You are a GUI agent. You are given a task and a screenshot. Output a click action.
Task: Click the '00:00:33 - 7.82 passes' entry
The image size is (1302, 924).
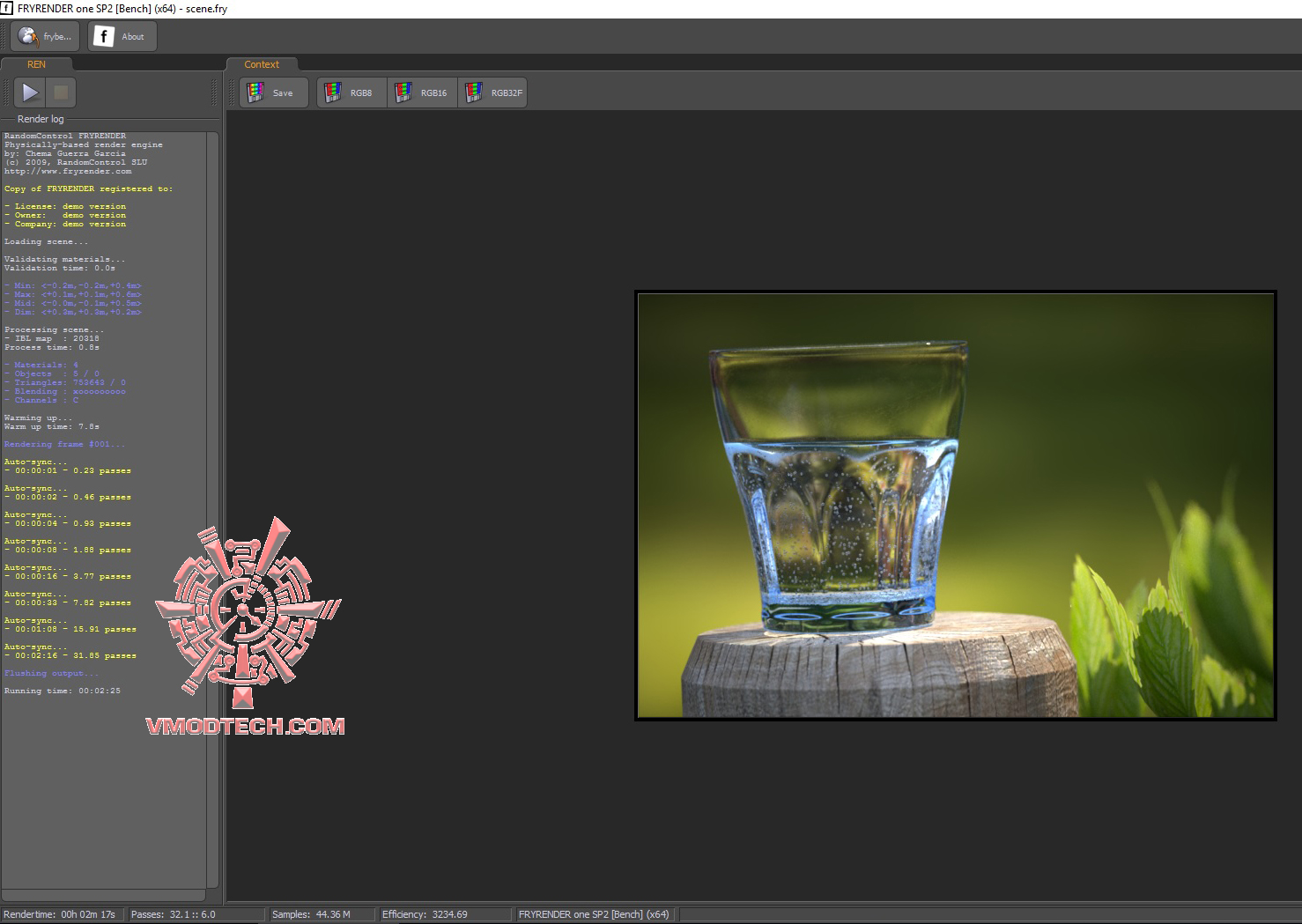click(68, 602)
